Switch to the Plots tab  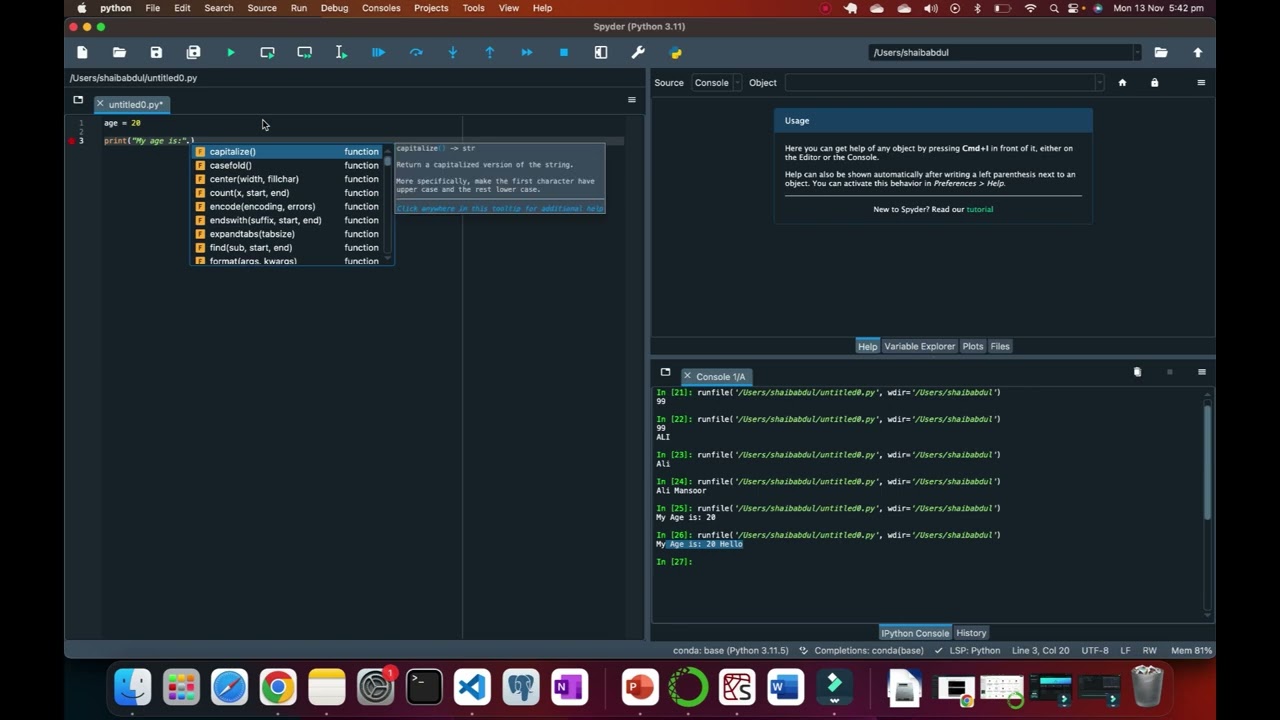pyautogui.click(x=973, y=346)
